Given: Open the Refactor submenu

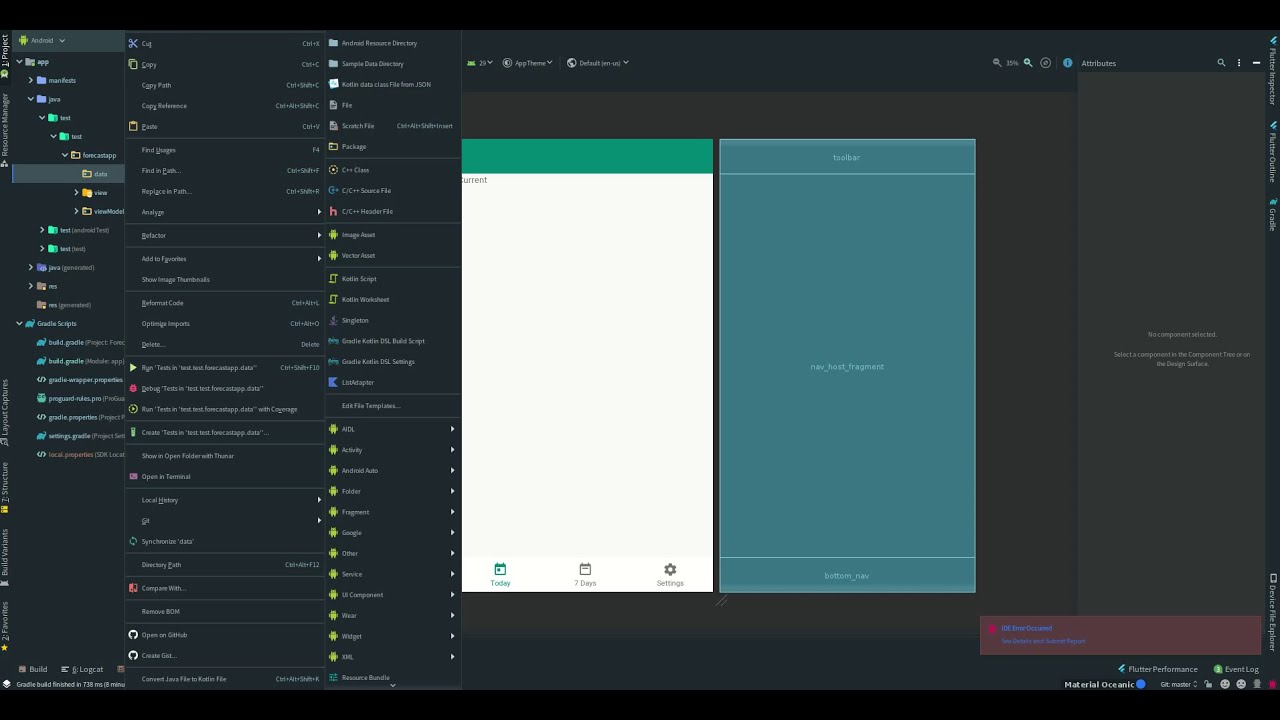Looking at the screenshot, I should pos(226,235).
